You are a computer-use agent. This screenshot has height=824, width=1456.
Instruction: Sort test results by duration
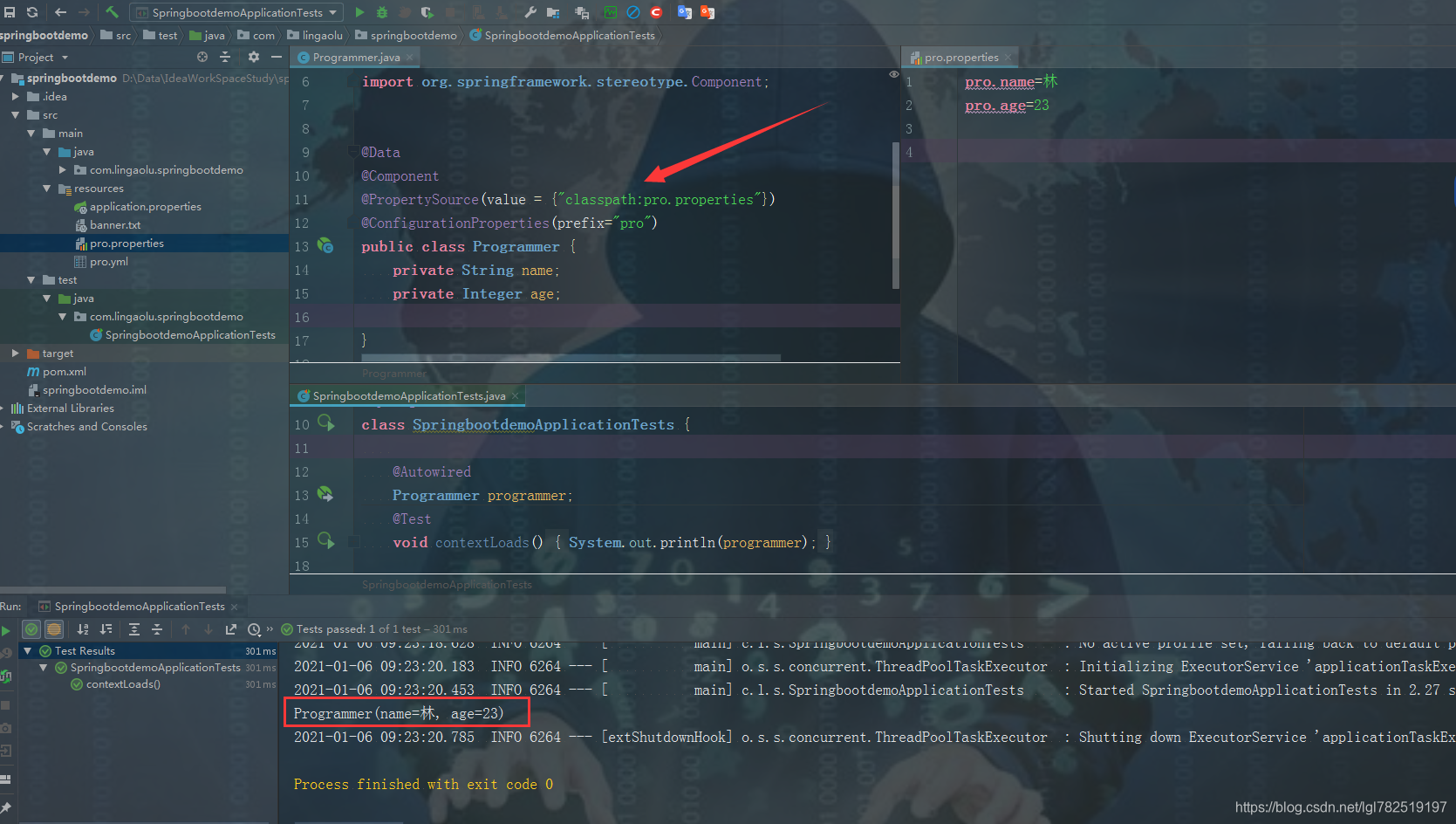click(106, 629)
